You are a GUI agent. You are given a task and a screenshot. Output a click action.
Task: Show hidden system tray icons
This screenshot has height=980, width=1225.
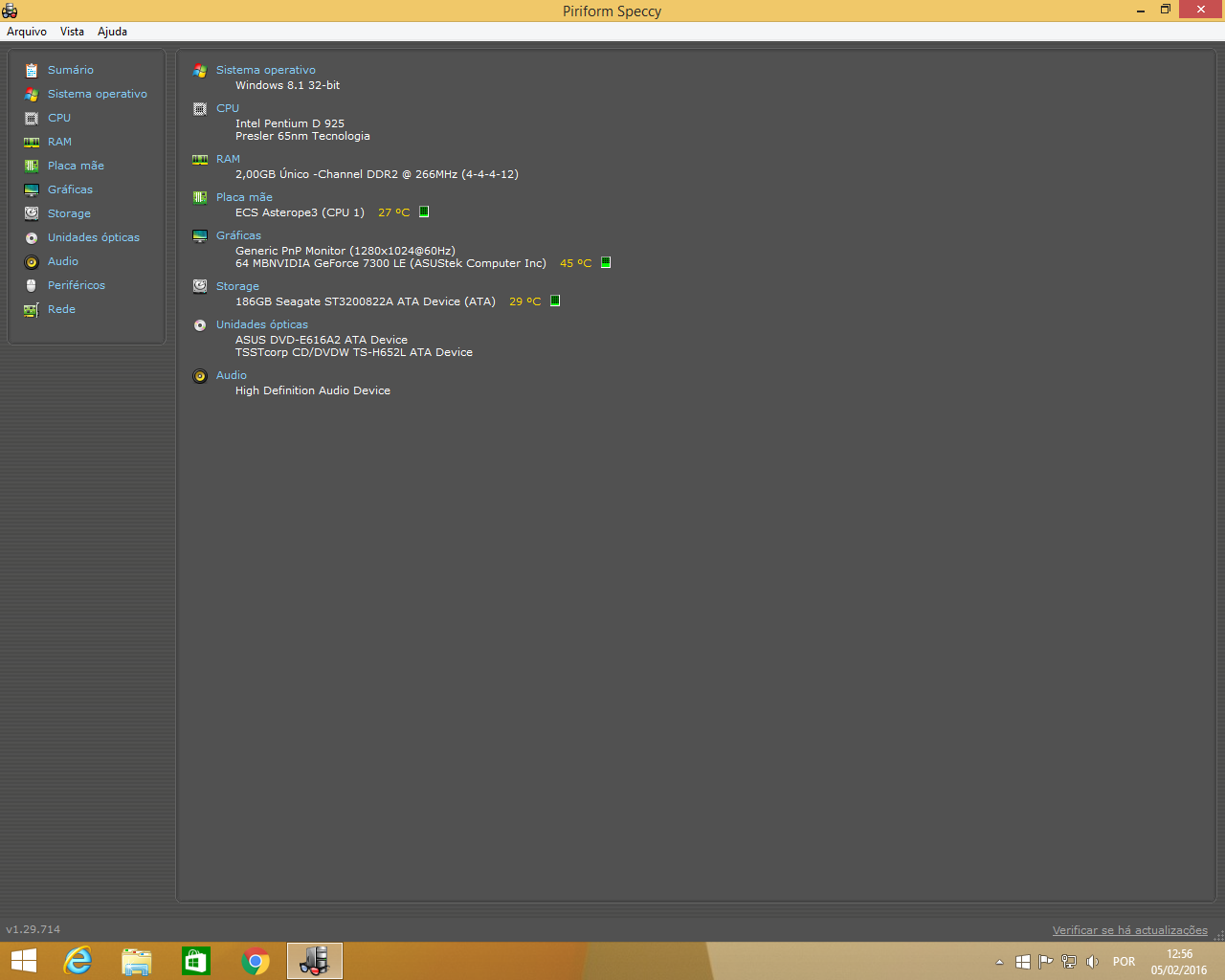click(x=1000, y=962)
